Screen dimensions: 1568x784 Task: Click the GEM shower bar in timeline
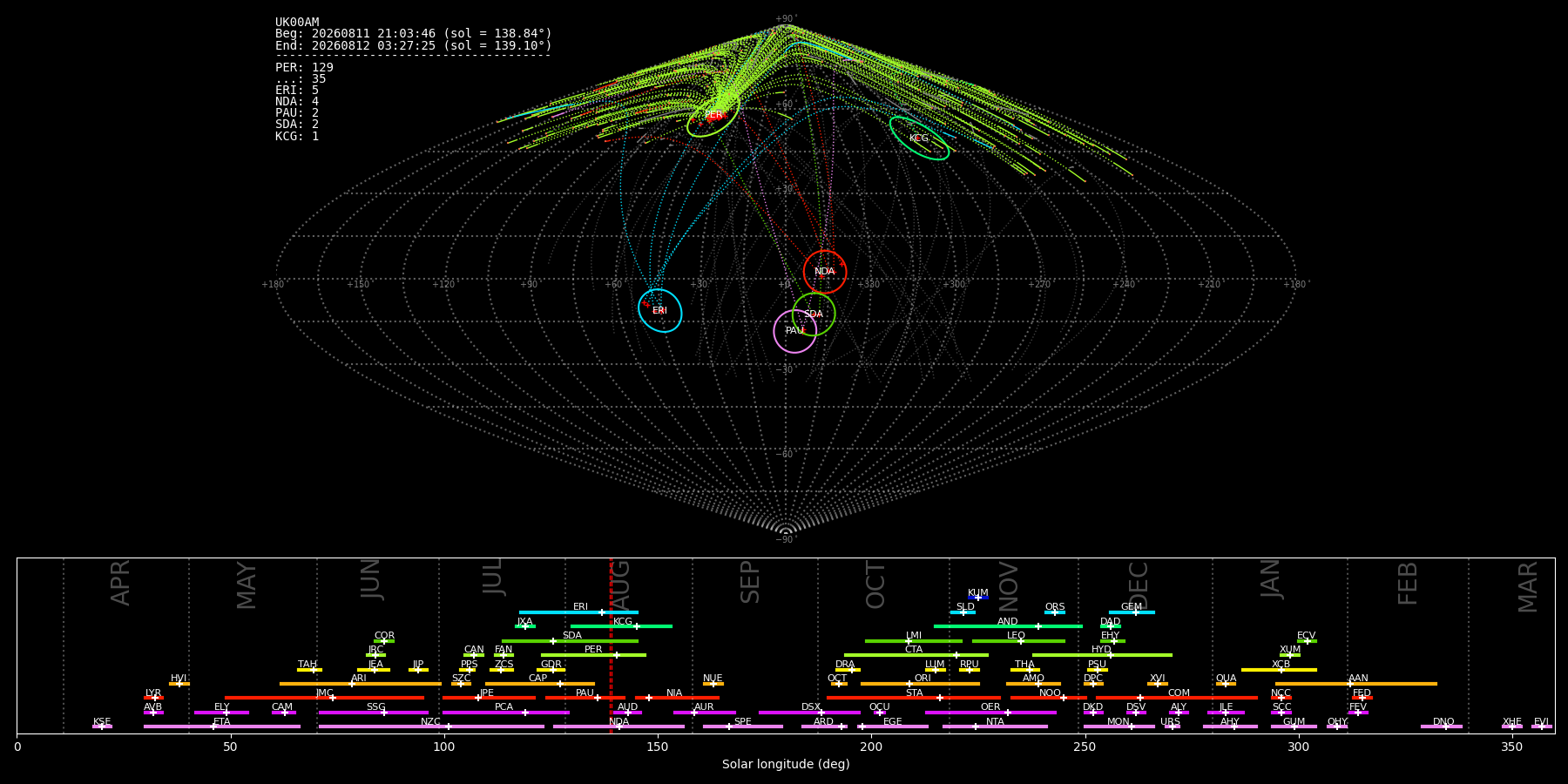click(1132, 612)
